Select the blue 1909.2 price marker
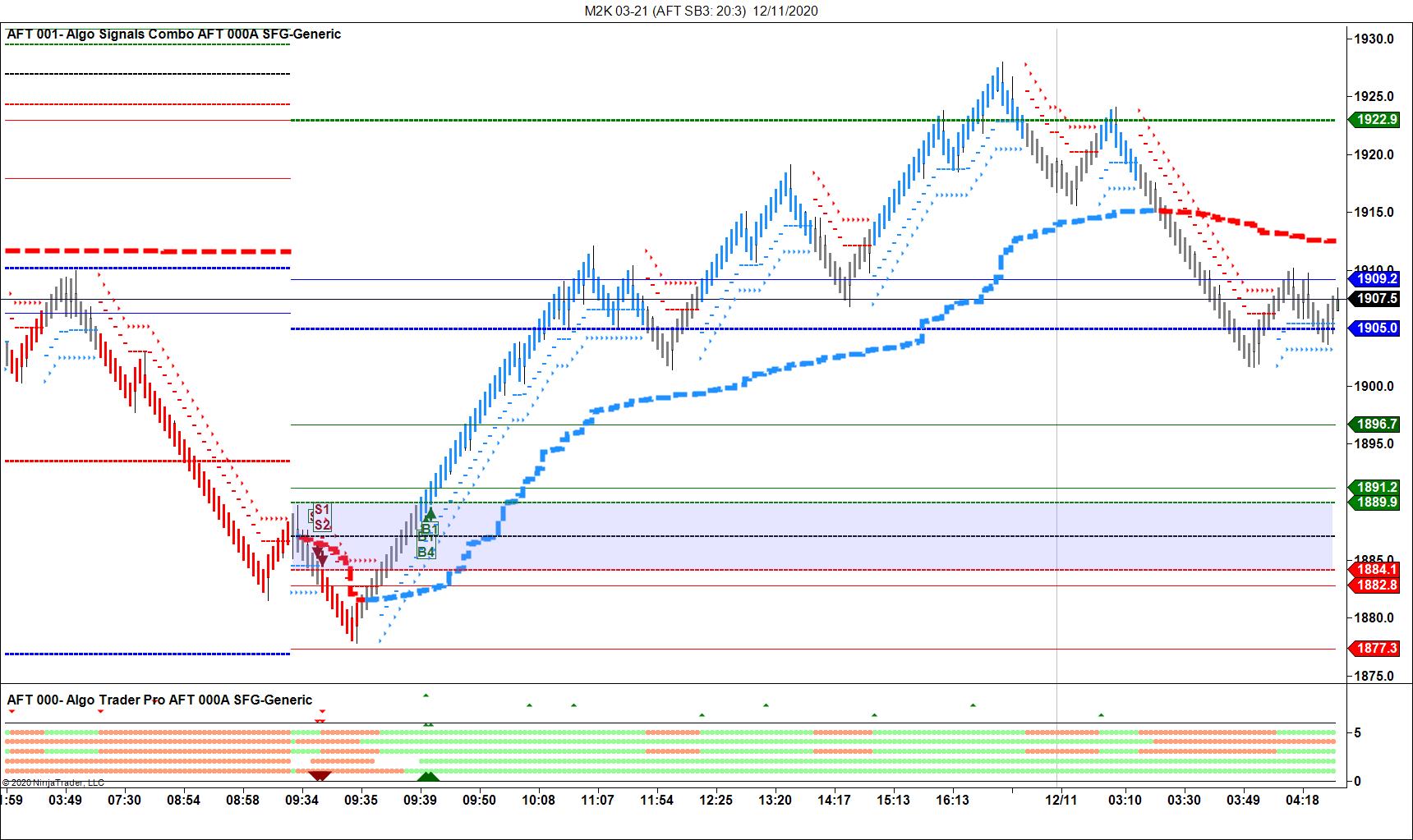Screen dimensions: 1413x840 (x=1376, y=279)
